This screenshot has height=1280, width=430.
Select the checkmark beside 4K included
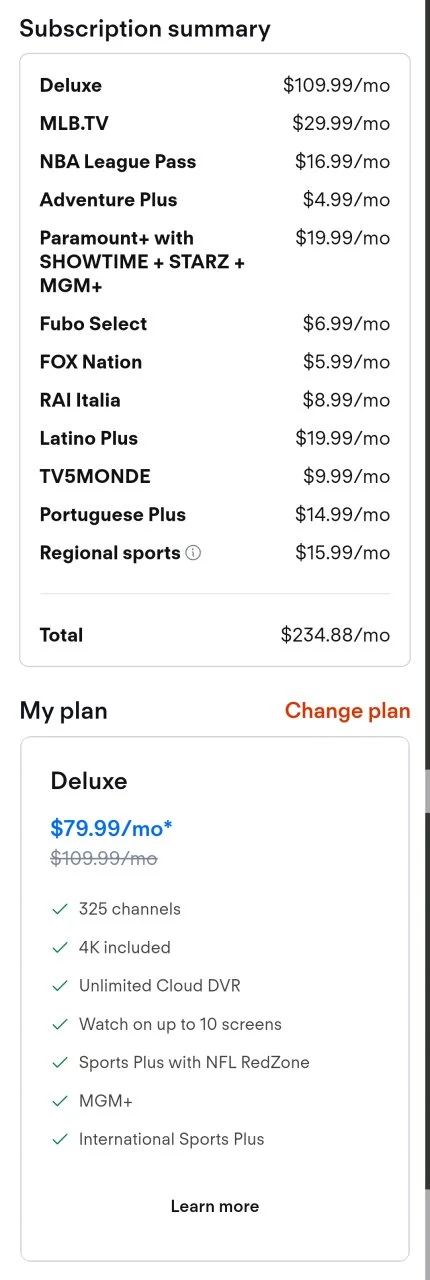(x=60, y=947)
